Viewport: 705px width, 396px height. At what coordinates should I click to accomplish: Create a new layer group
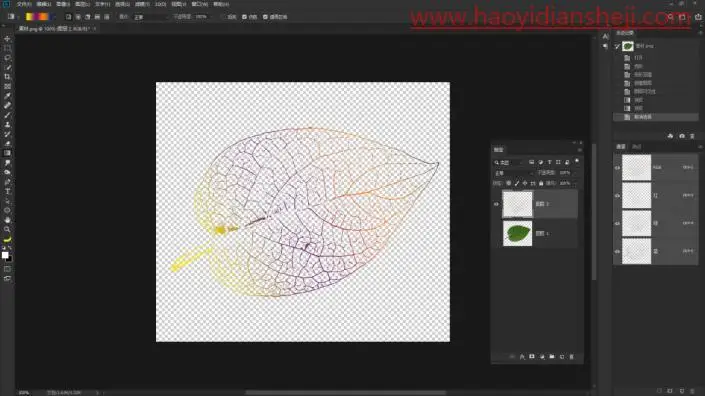pyautogui.click(x=552, y=356)
